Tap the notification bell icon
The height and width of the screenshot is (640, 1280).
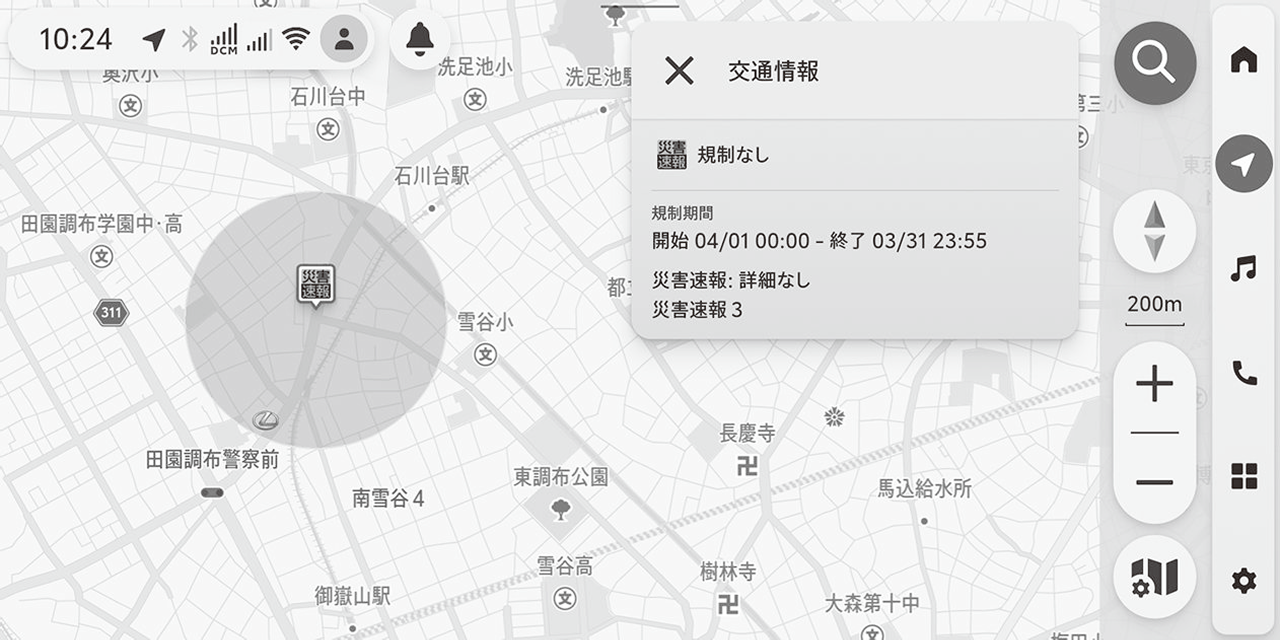coord(420,39)
